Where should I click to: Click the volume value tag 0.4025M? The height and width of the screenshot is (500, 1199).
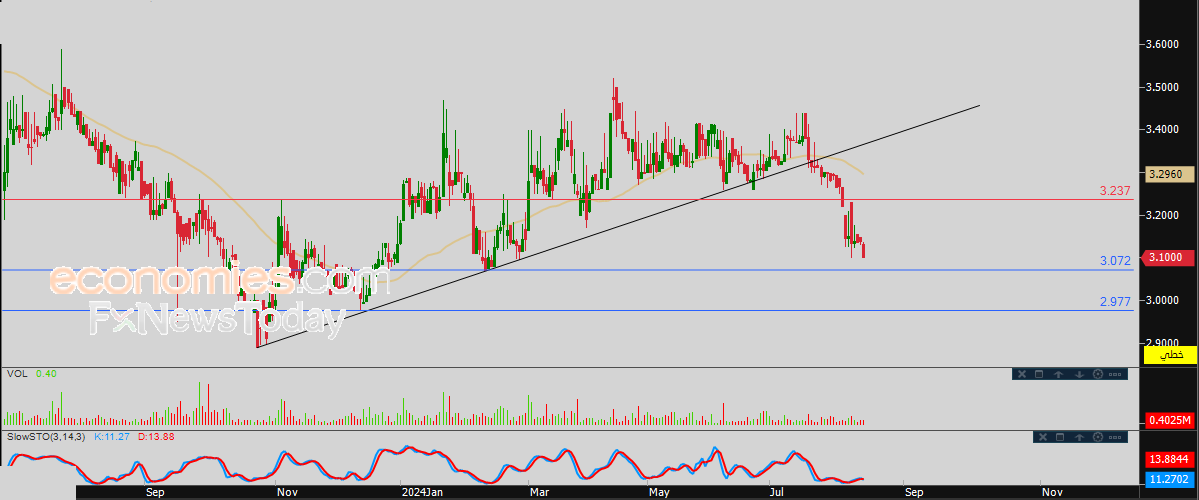point(1169,420)
